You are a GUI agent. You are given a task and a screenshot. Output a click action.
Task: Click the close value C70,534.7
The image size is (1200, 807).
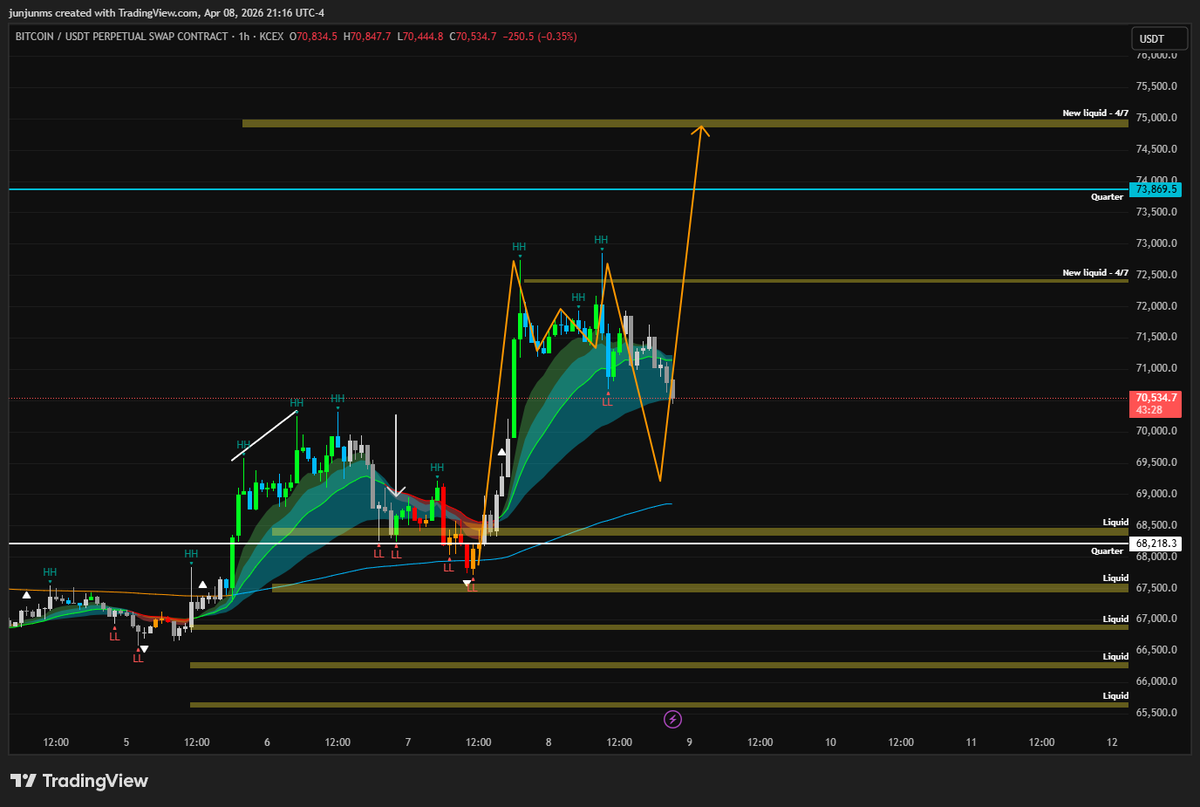(473, 37)
